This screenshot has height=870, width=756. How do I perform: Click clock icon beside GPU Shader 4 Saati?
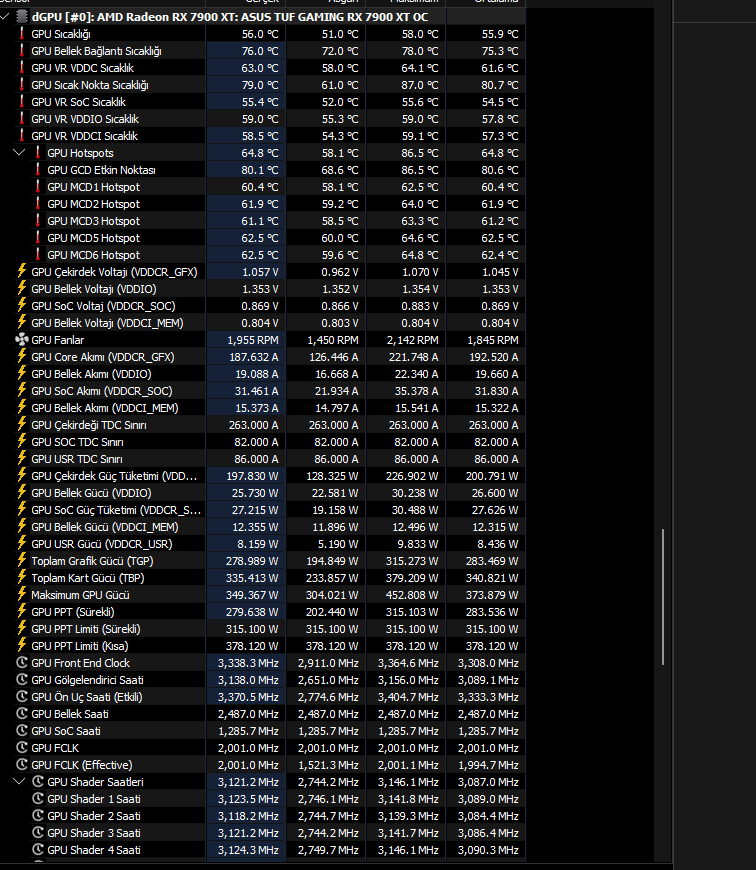pyautogui.click(x=38, y=849)
